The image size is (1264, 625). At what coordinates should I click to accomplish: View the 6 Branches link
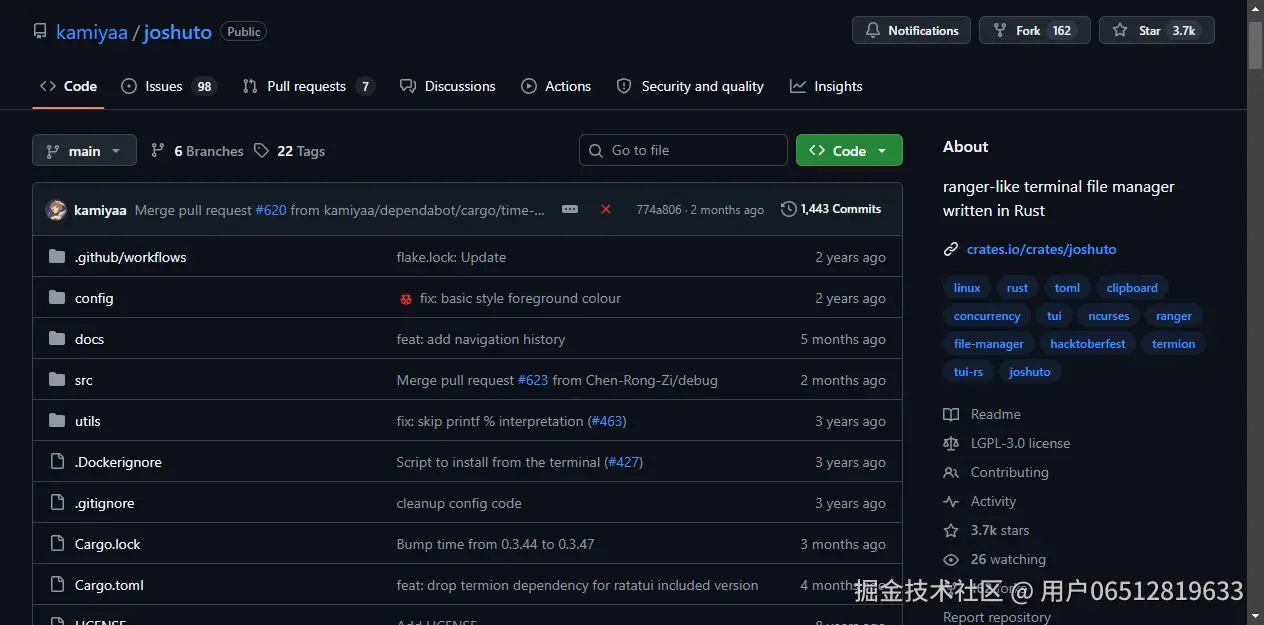(x=197, y=151)
